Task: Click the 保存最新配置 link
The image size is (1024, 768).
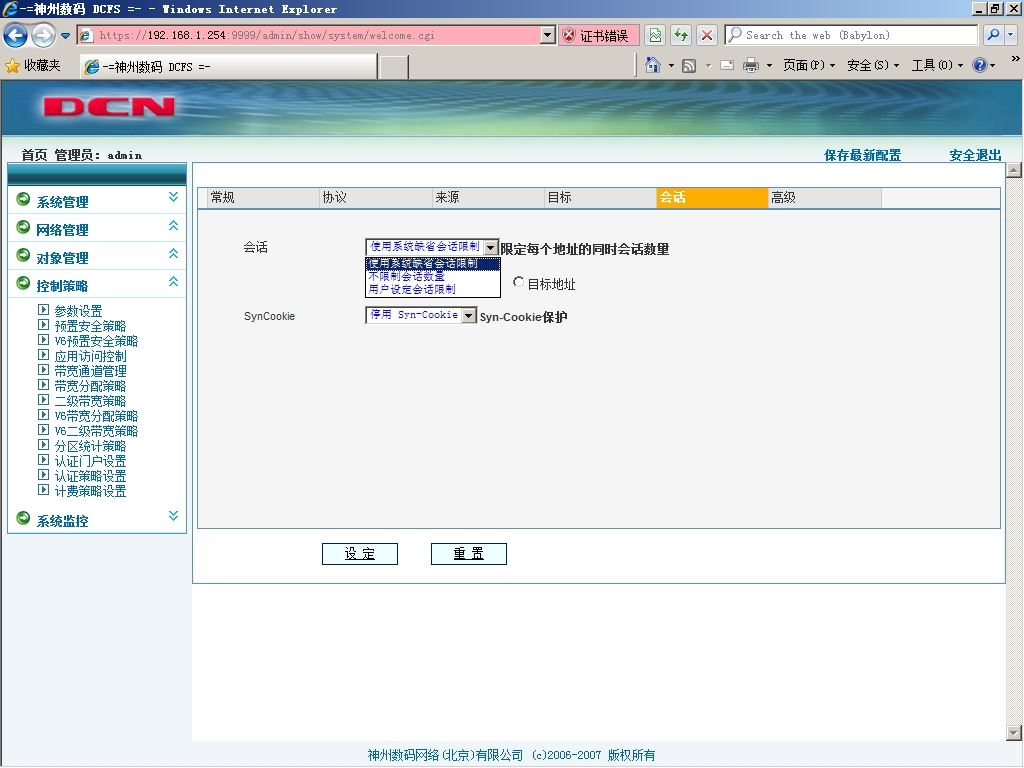Action: pos(862,155)
